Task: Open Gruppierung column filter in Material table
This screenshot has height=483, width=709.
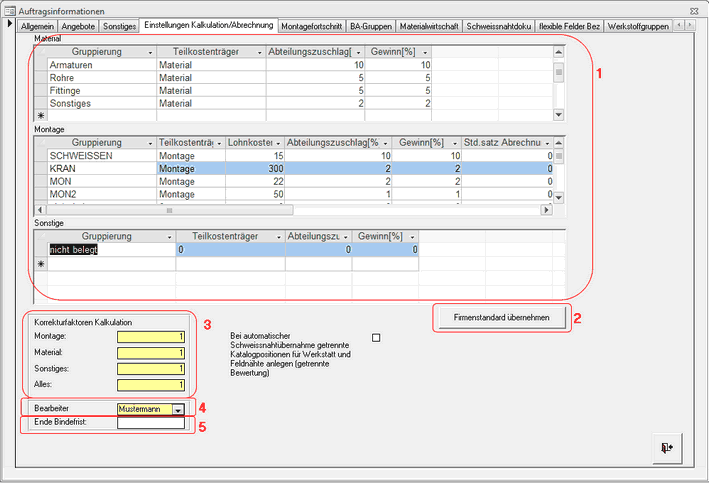Action: click(150, 51)
